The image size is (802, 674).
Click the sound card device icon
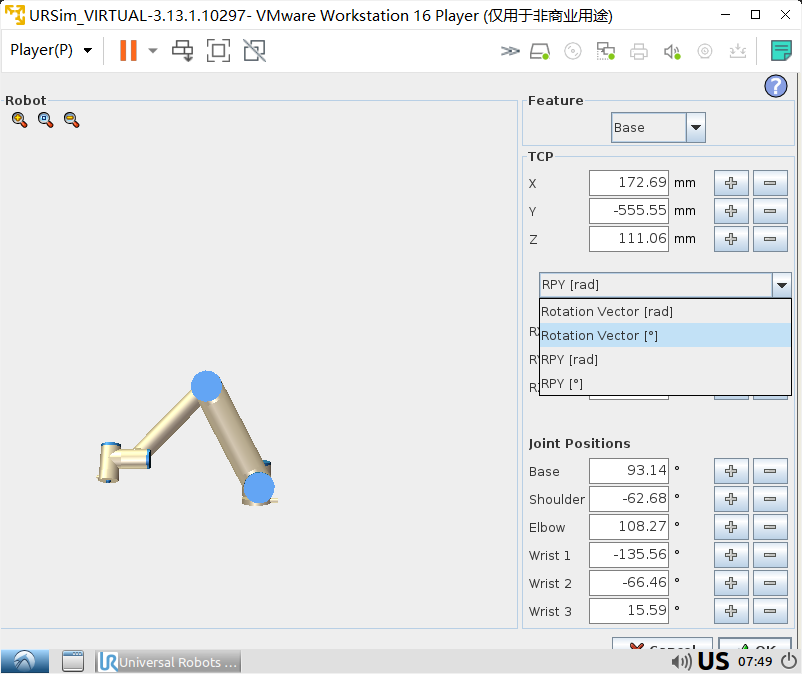click(670, 50)
